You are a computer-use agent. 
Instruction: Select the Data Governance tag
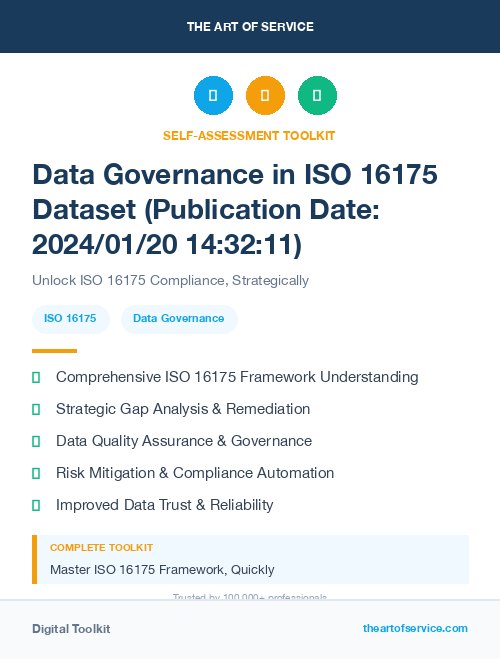[179, 319]
